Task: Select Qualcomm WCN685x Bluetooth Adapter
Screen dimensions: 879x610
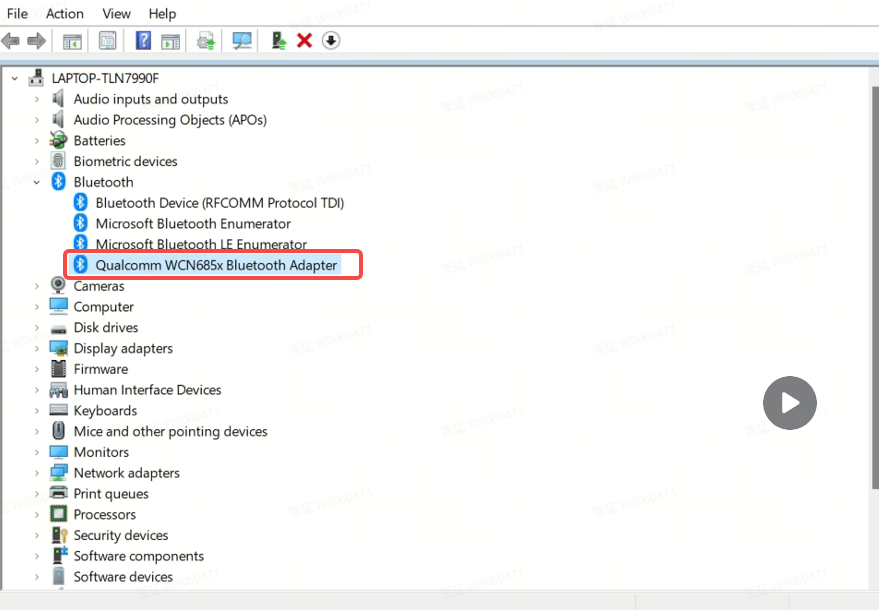Action: tap(216, 265)
